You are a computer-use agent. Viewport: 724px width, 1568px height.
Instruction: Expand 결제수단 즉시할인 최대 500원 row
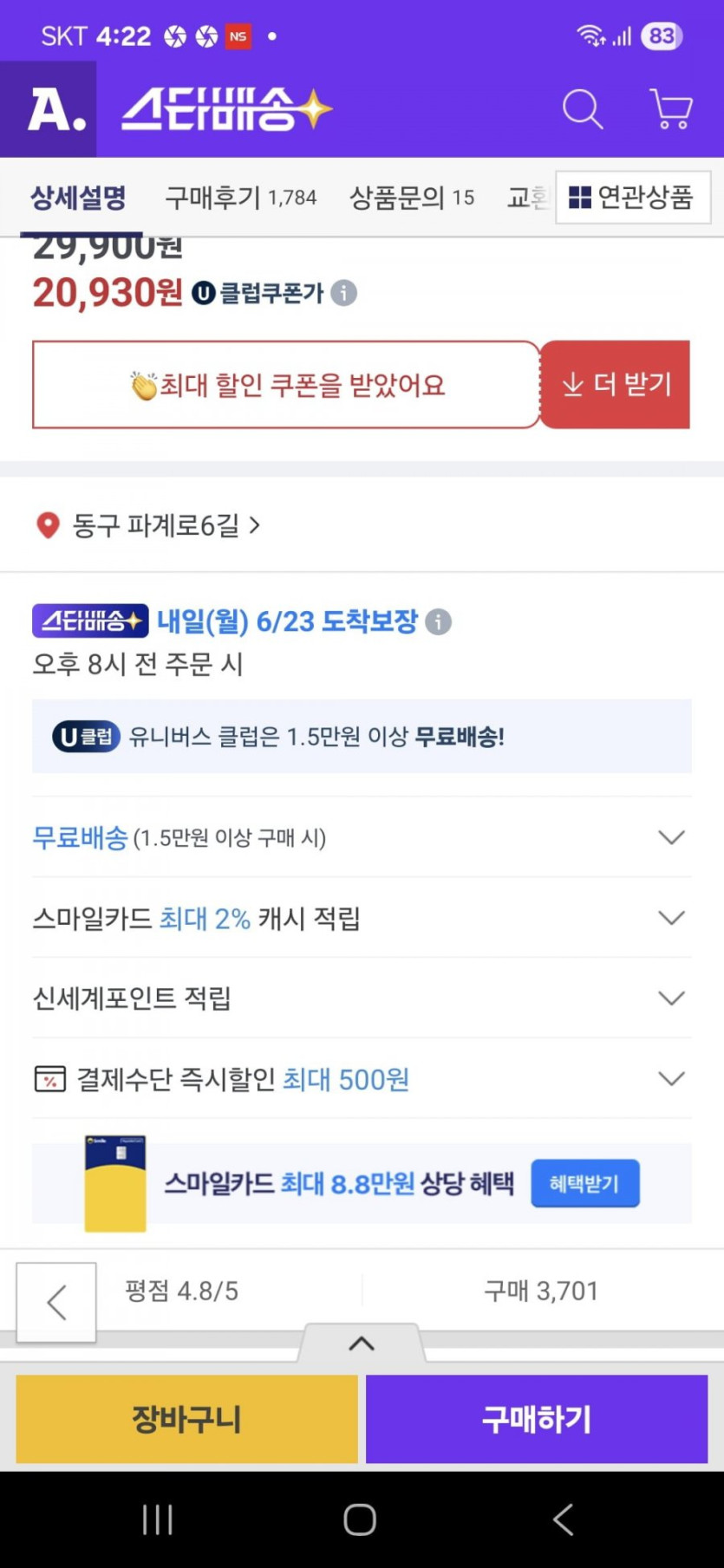click(x=671, y=1079)
